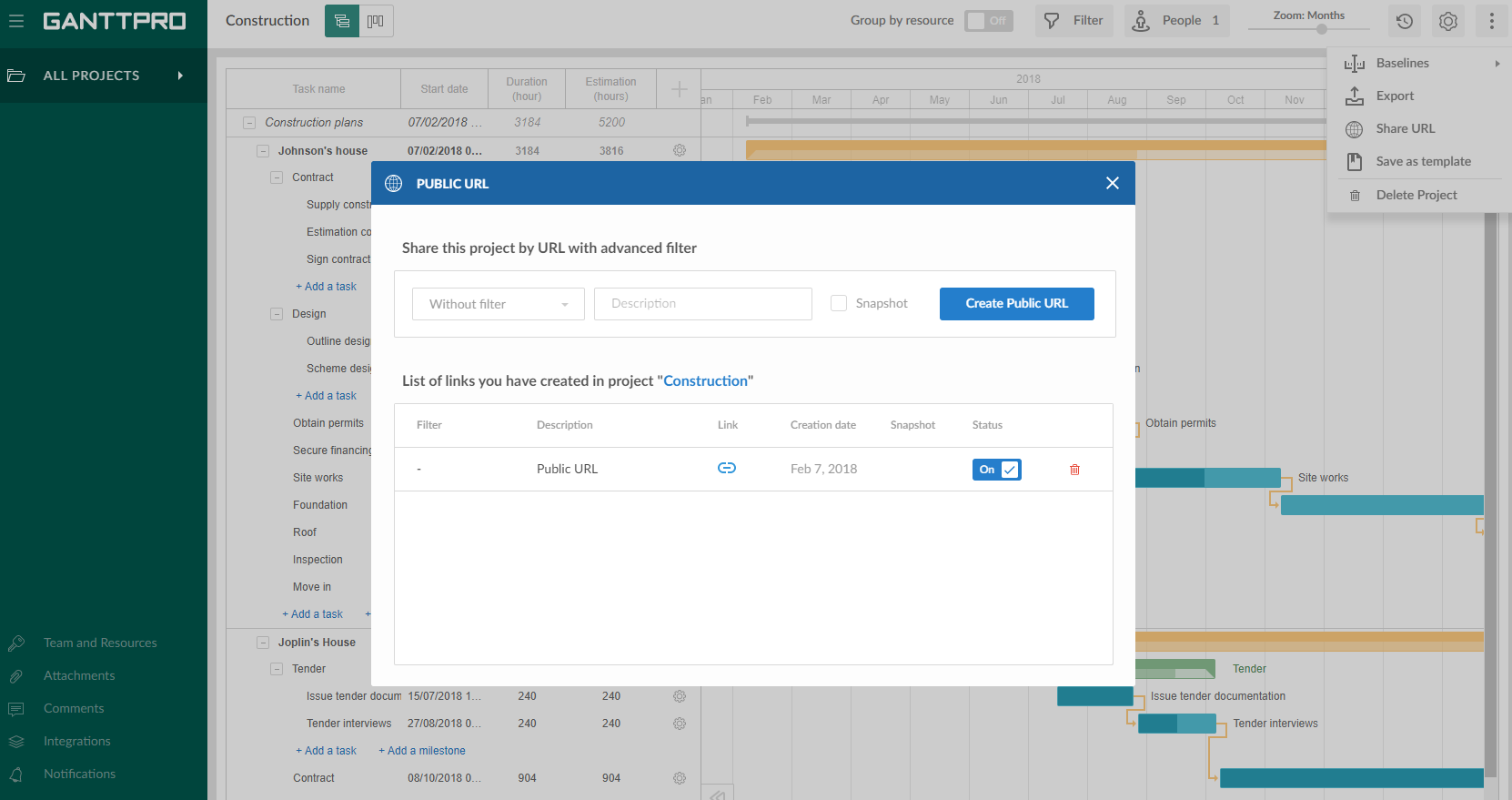Collapse Contract subgroup under Johnson's house

coord(277,177)
